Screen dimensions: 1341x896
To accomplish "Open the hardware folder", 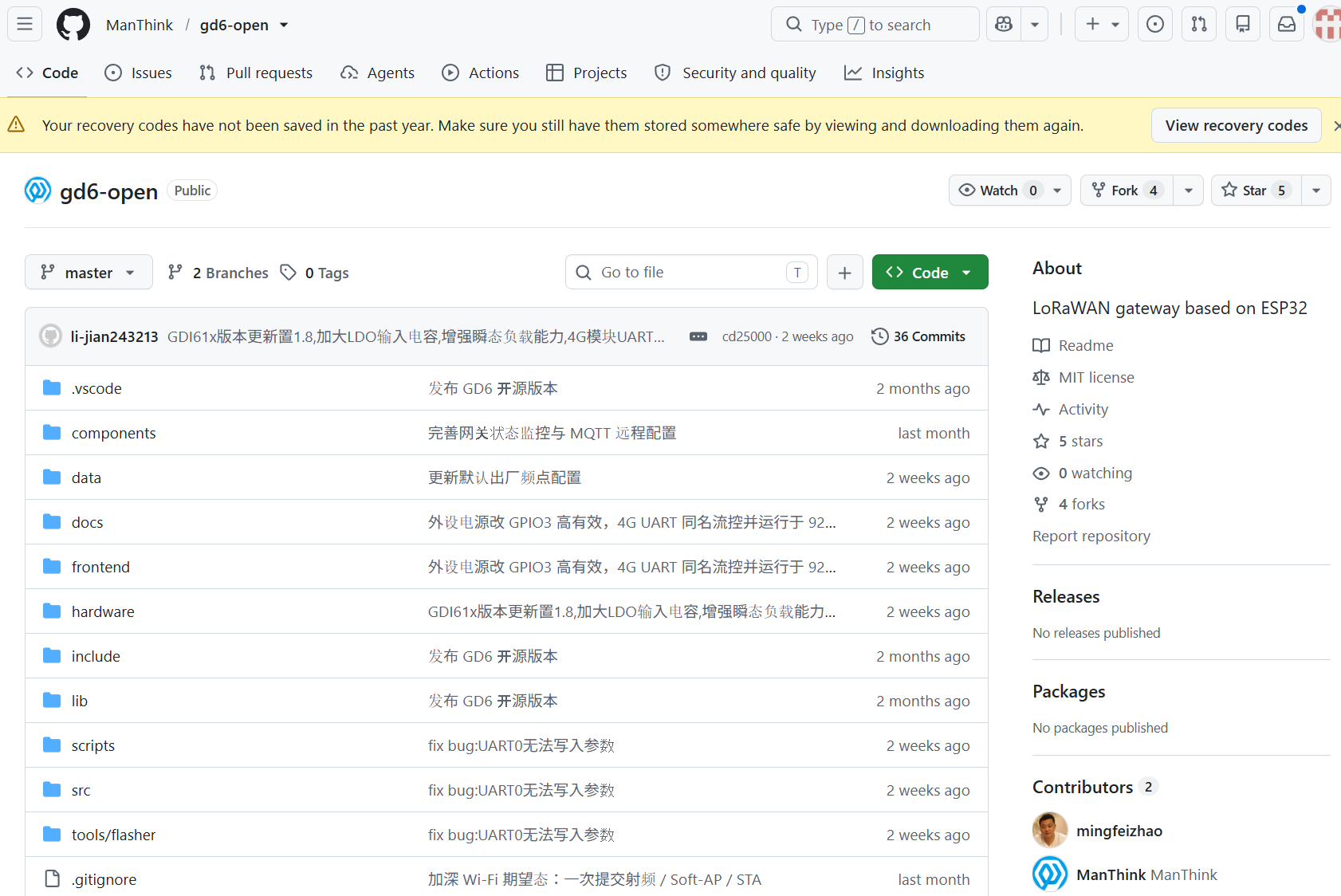I will tap(103, 611).
